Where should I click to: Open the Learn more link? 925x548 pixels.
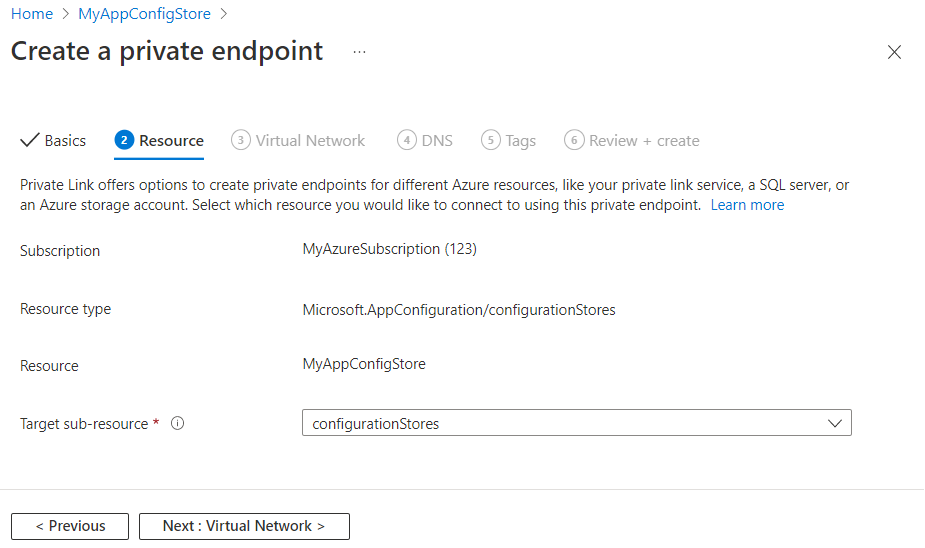coord(747,205)
